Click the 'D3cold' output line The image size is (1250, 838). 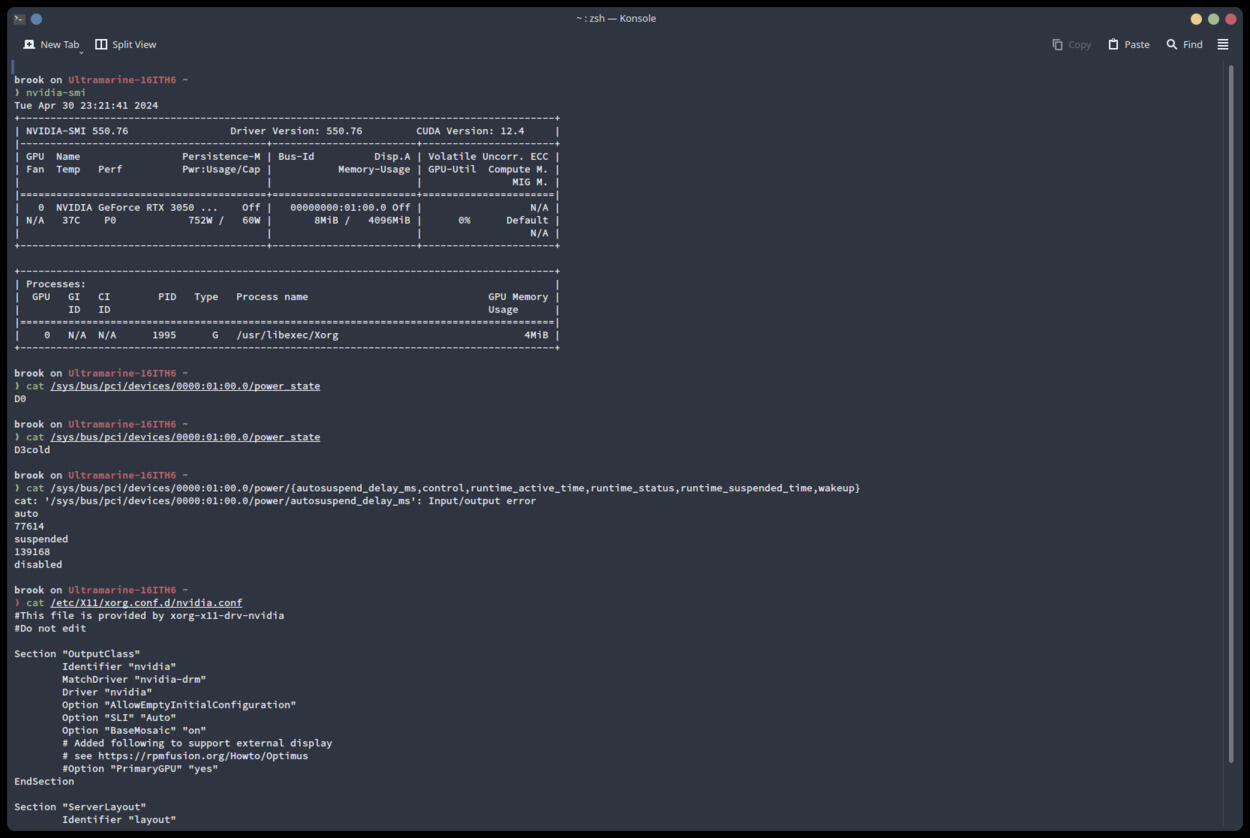click(32, 450)
